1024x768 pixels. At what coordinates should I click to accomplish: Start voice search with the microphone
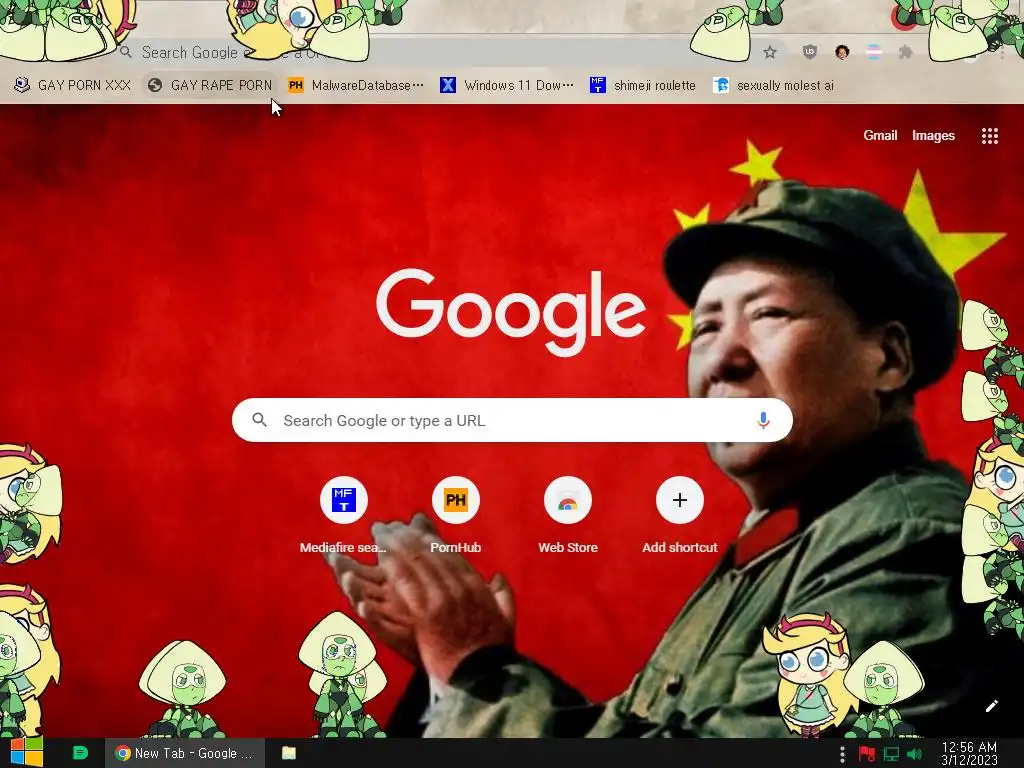click(763, 420)
